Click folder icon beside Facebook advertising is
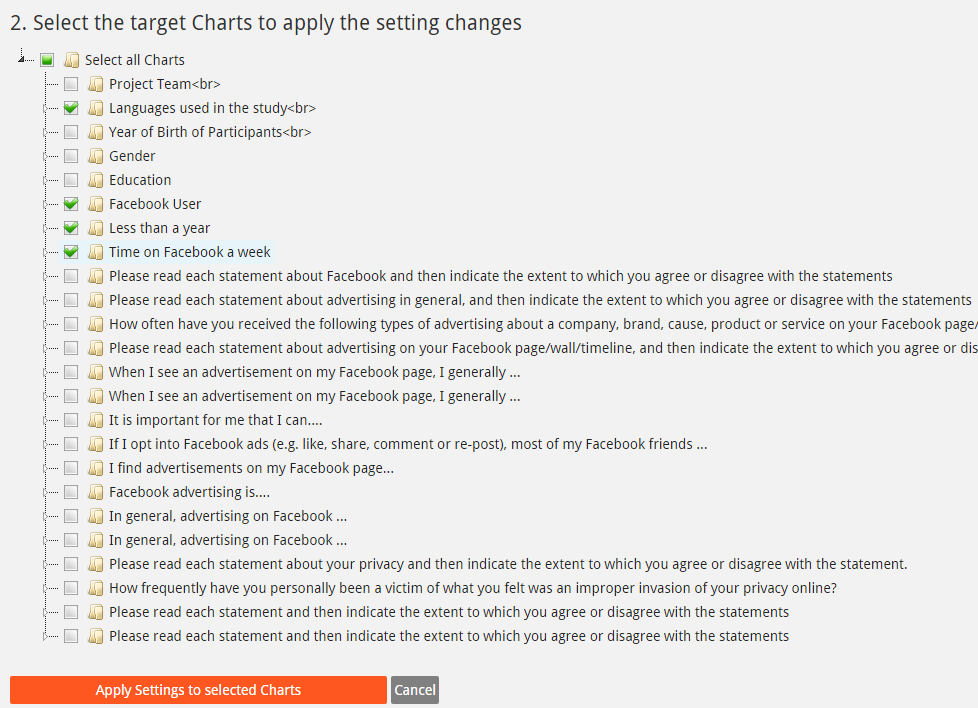978x708 pixels. click(x=95, y=492)
